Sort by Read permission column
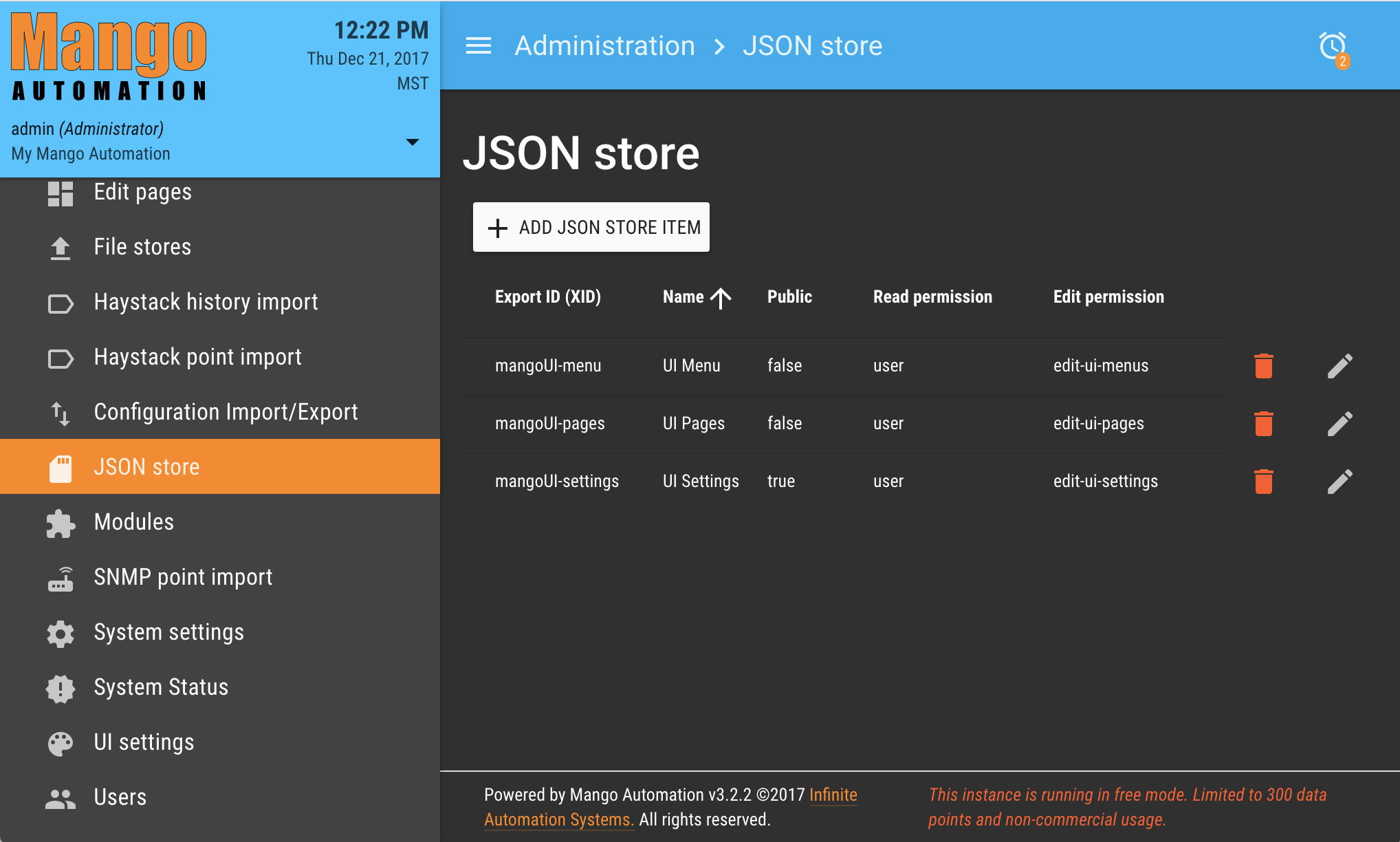The width and height of the screenshot is (1400, 842). coord(932,296)
